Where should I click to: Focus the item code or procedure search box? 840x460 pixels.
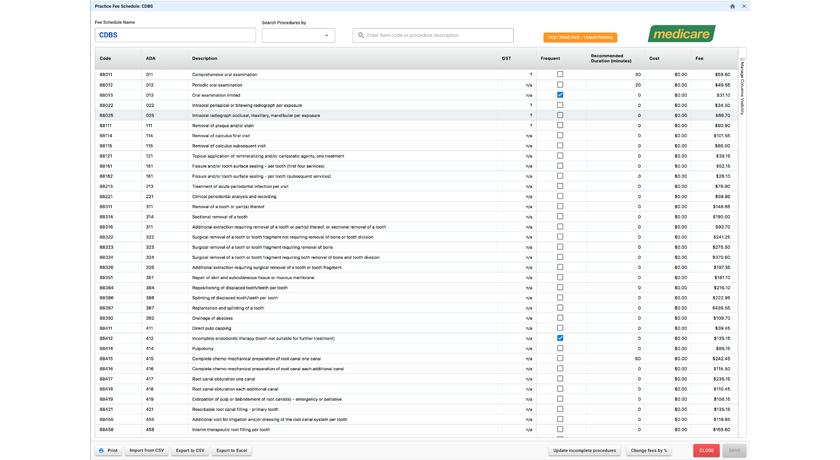click(433, 35)
